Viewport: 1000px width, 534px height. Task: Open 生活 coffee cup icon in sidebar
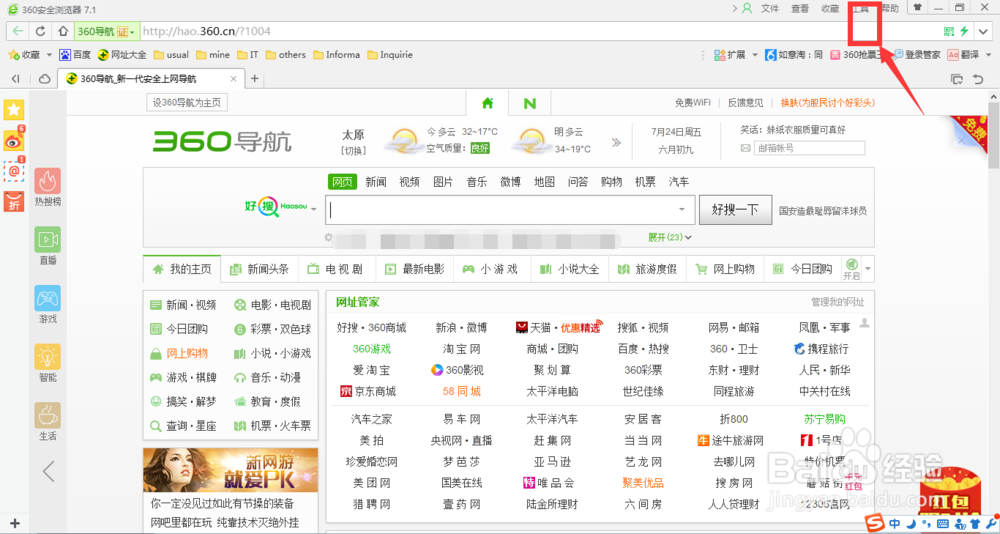click(x=48, y=422)
